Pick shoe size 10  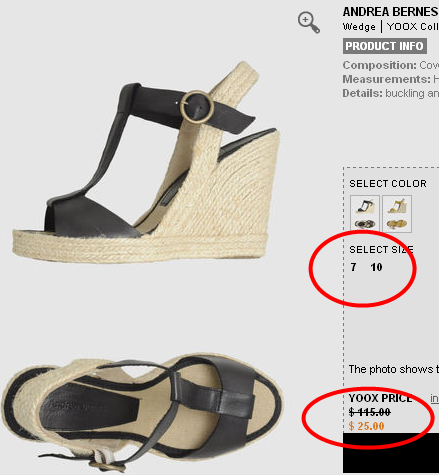(376, 267)
